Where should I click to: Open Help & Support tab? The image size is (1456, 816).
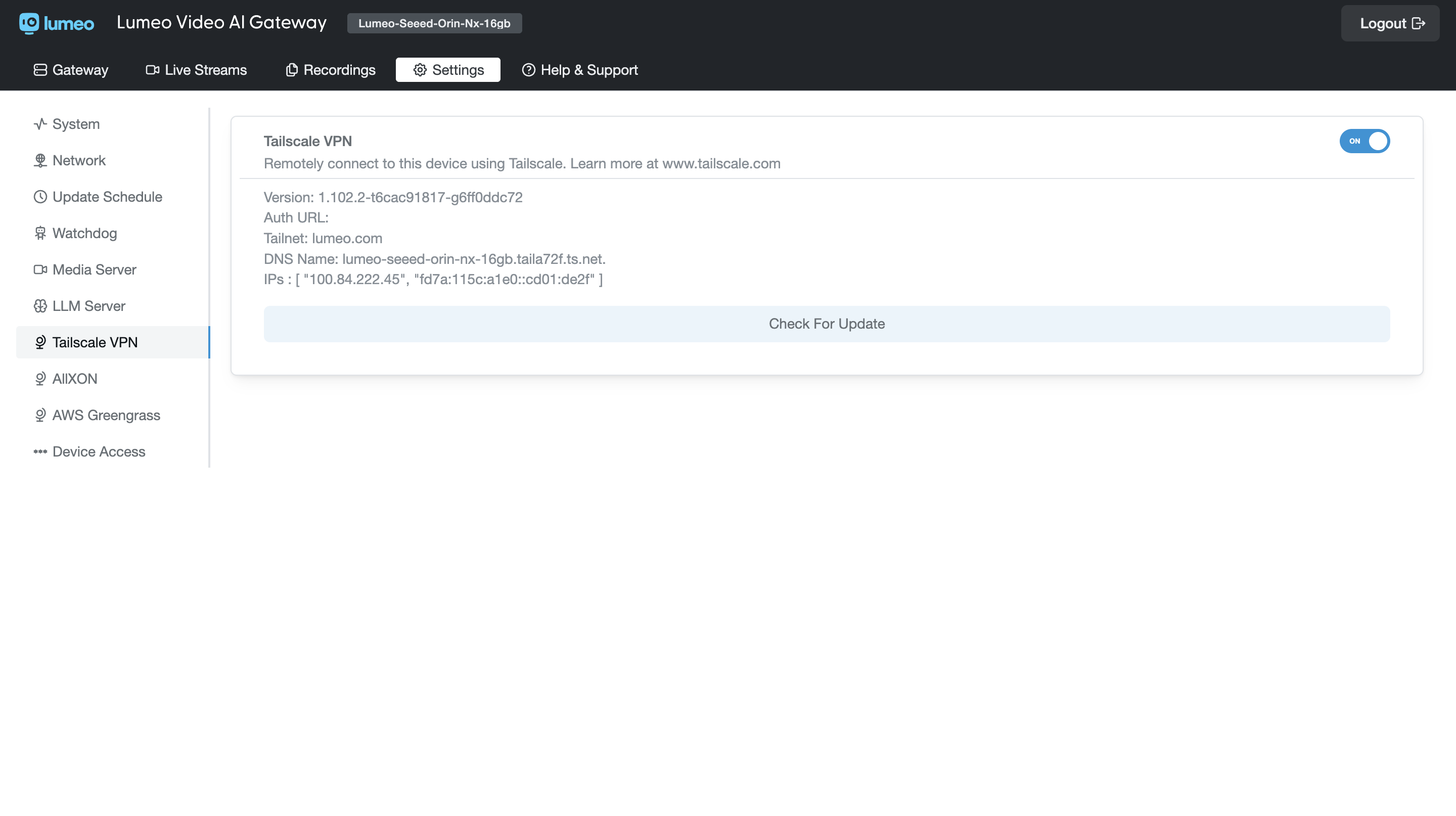[579, 70]
